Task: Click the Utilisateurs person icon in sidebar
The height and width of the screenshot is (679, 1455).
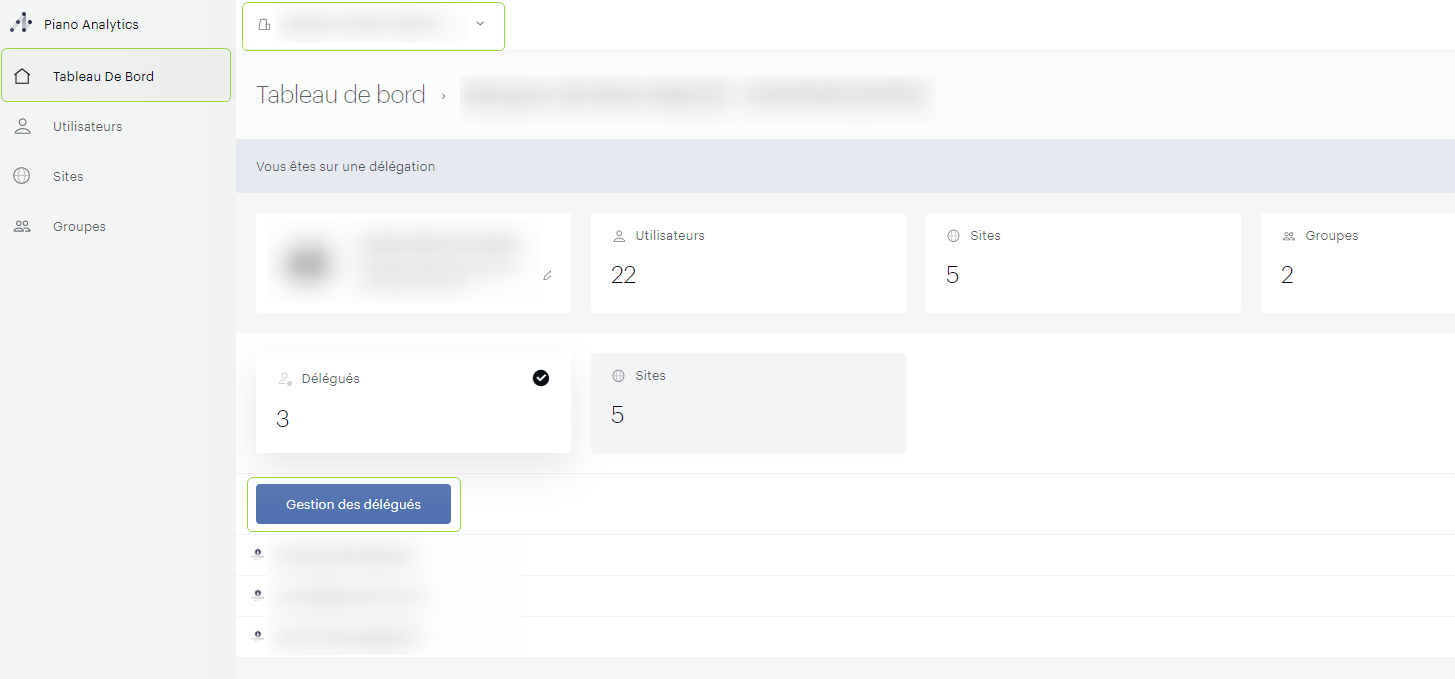Action: click(22, 127)
